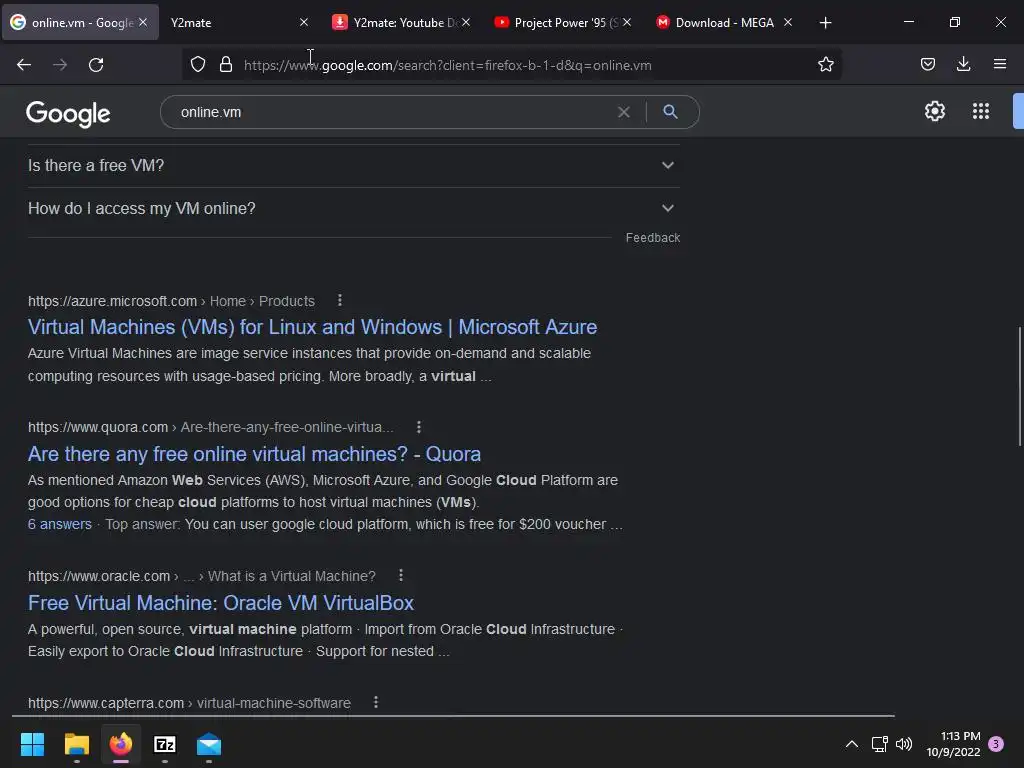This screenshot has width=1024, height=768.
Task: Launch File Explorer from taskbar
Action: pyautogui.click(x=76, y=744)
